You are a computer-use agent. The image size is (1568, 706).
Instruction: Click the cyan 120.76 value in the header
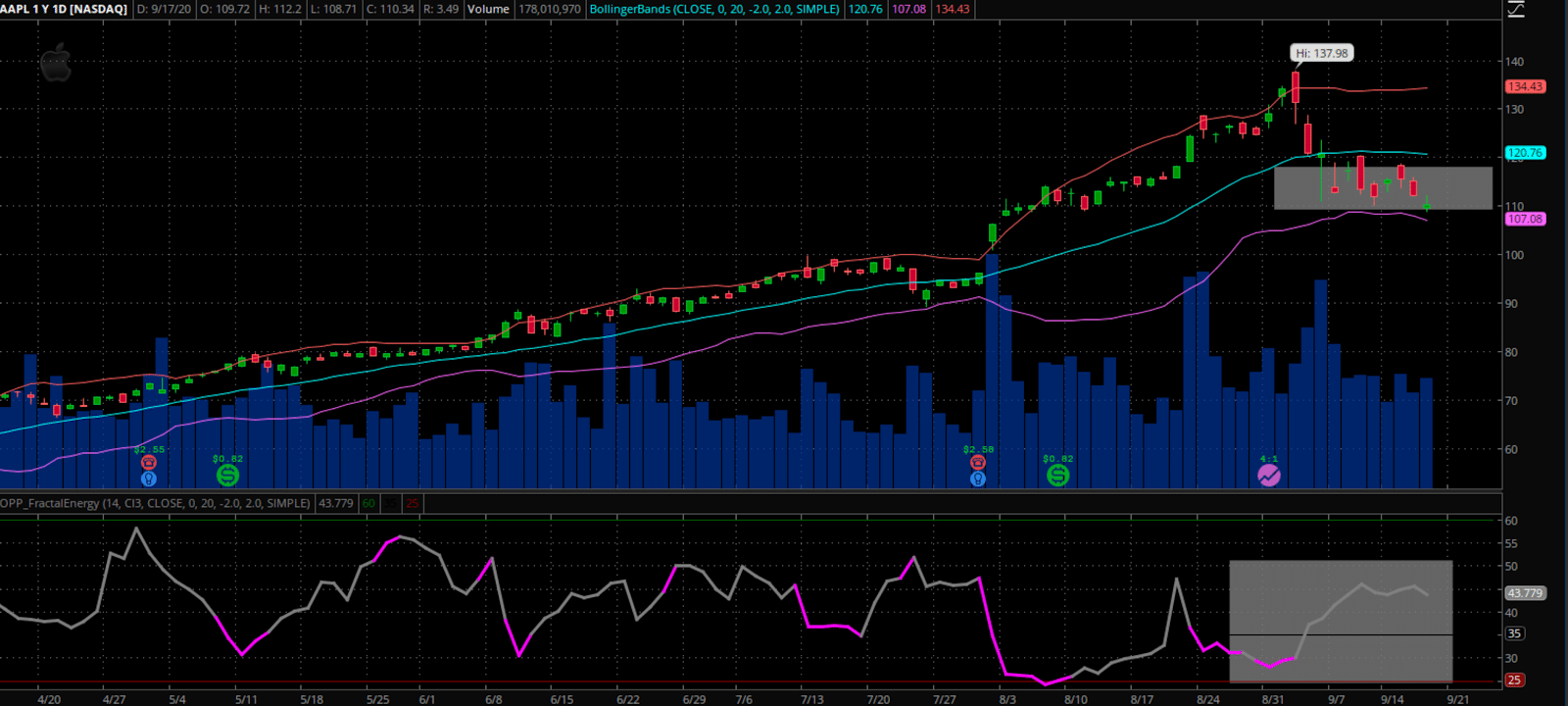[x=865, y=9]
